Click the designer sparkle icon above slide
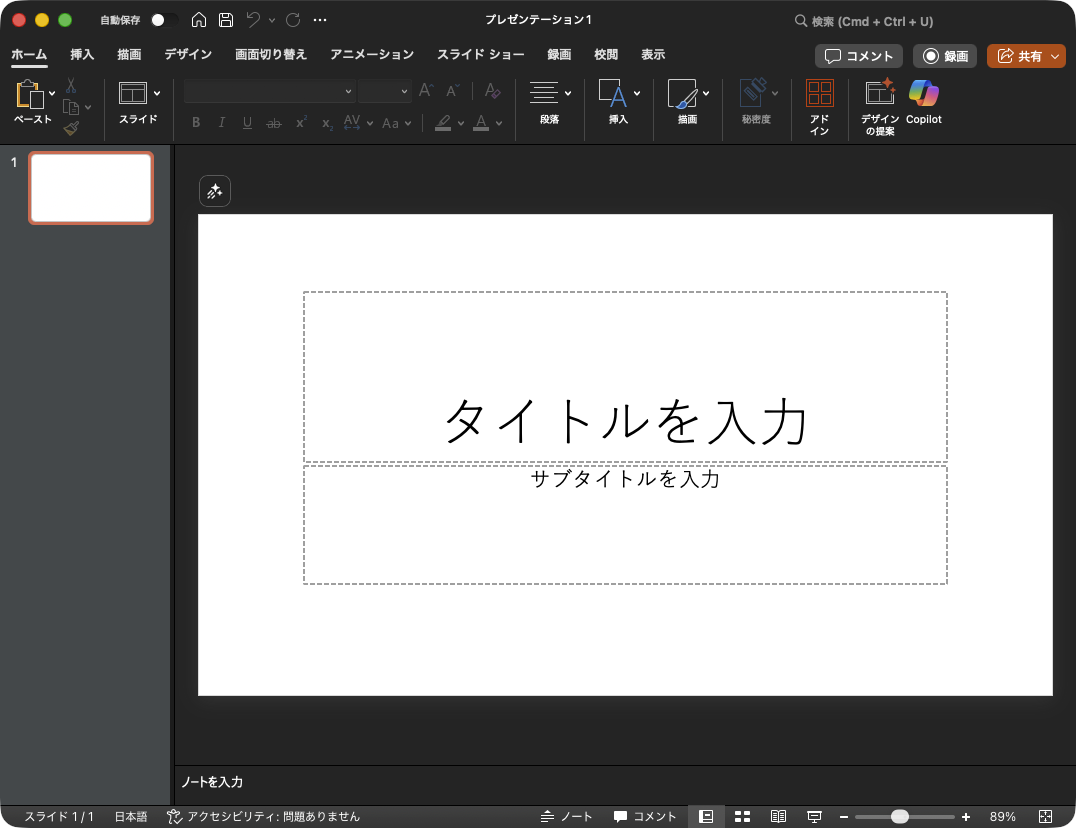 [215, 192]
